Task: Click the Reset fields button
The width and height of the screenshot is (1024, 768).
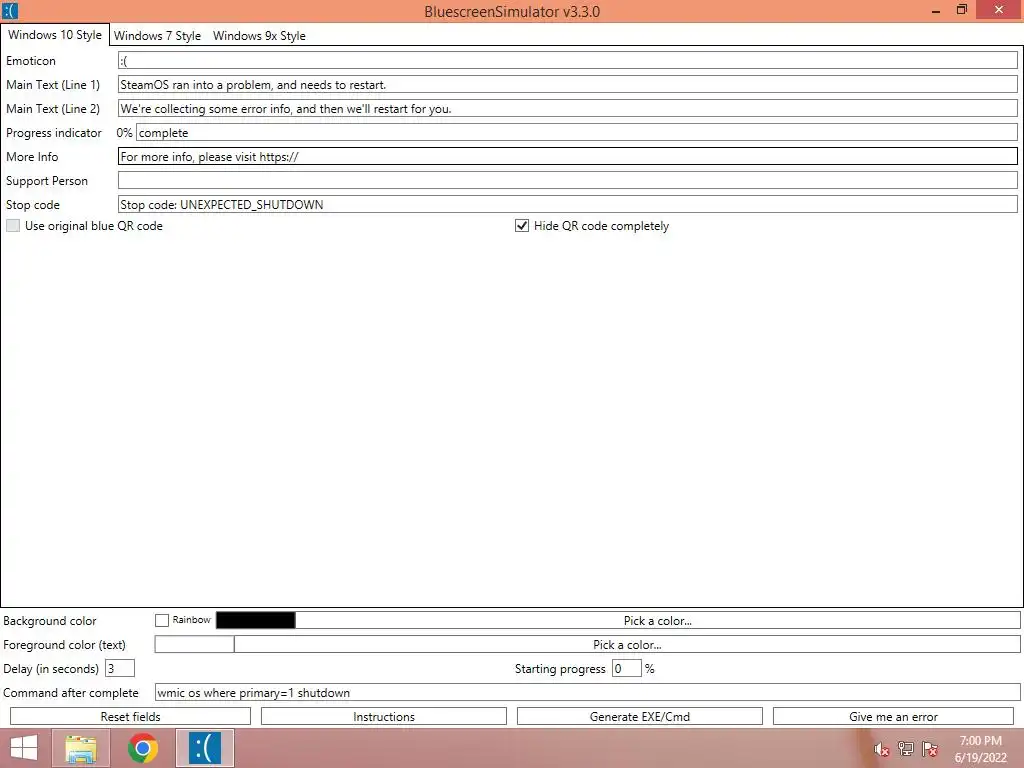Action: point(131,716)
